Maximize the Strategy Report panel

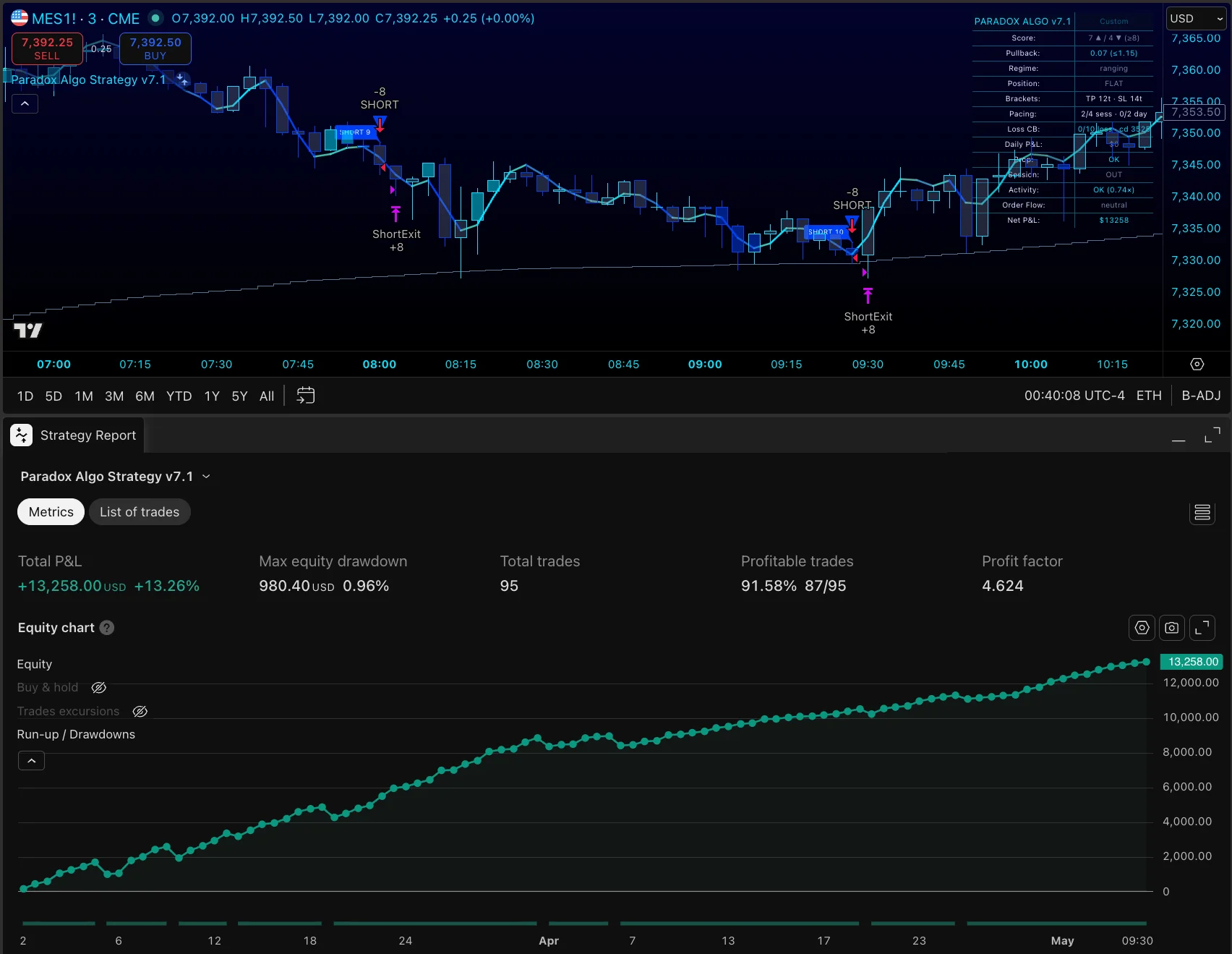[x=1212, y=435]
